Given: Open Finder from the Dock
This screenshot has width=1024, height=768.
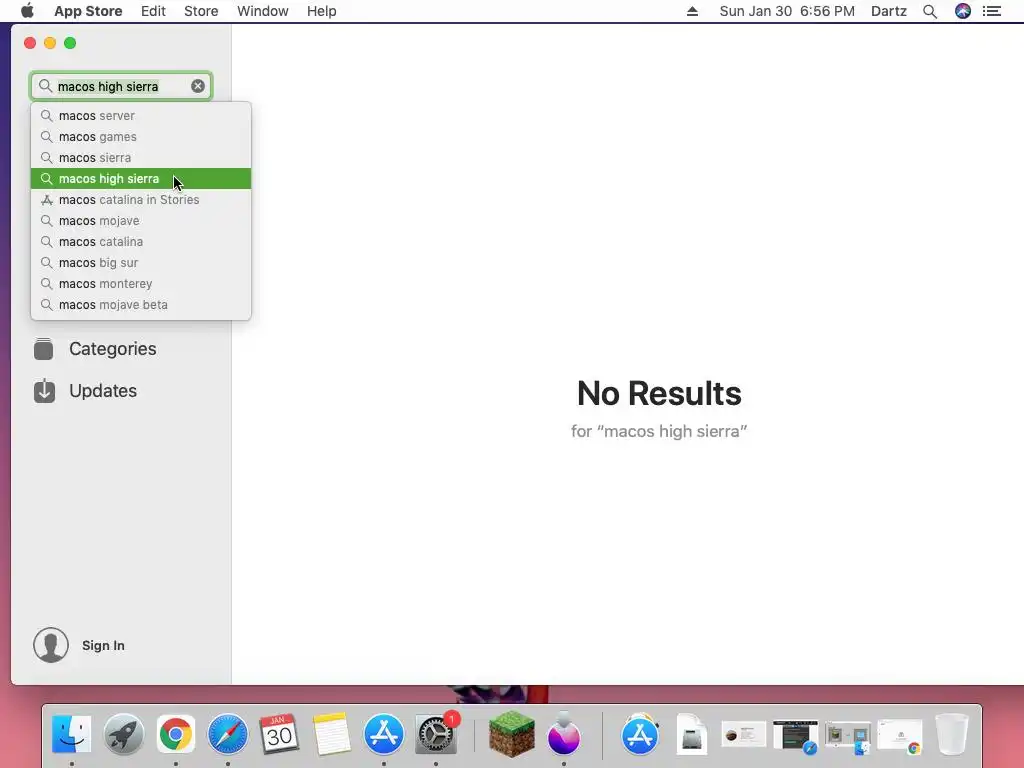Looking at the screenshot, I should 72,734.
